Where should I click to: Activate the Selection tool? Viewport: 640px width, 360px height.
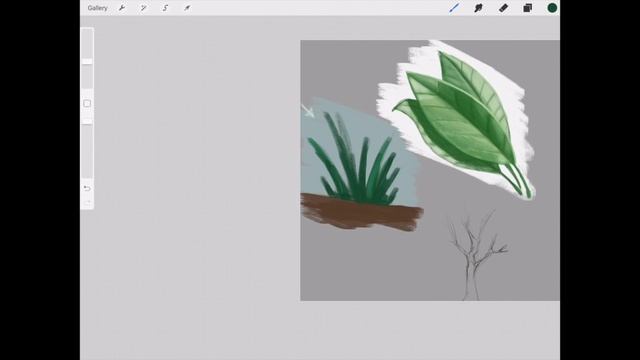[x=165, y=8]
